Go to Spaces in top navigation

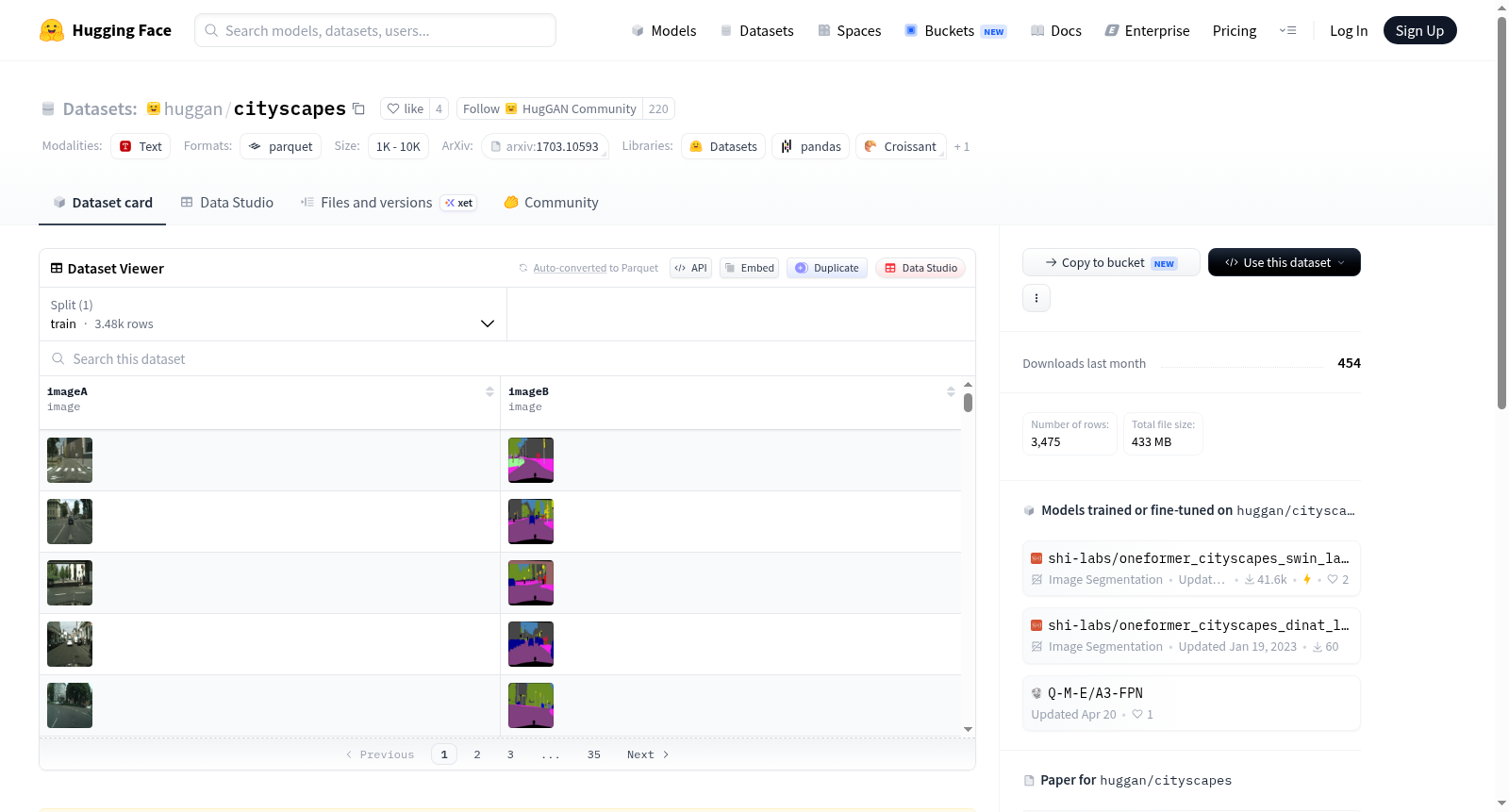[849, 30]
